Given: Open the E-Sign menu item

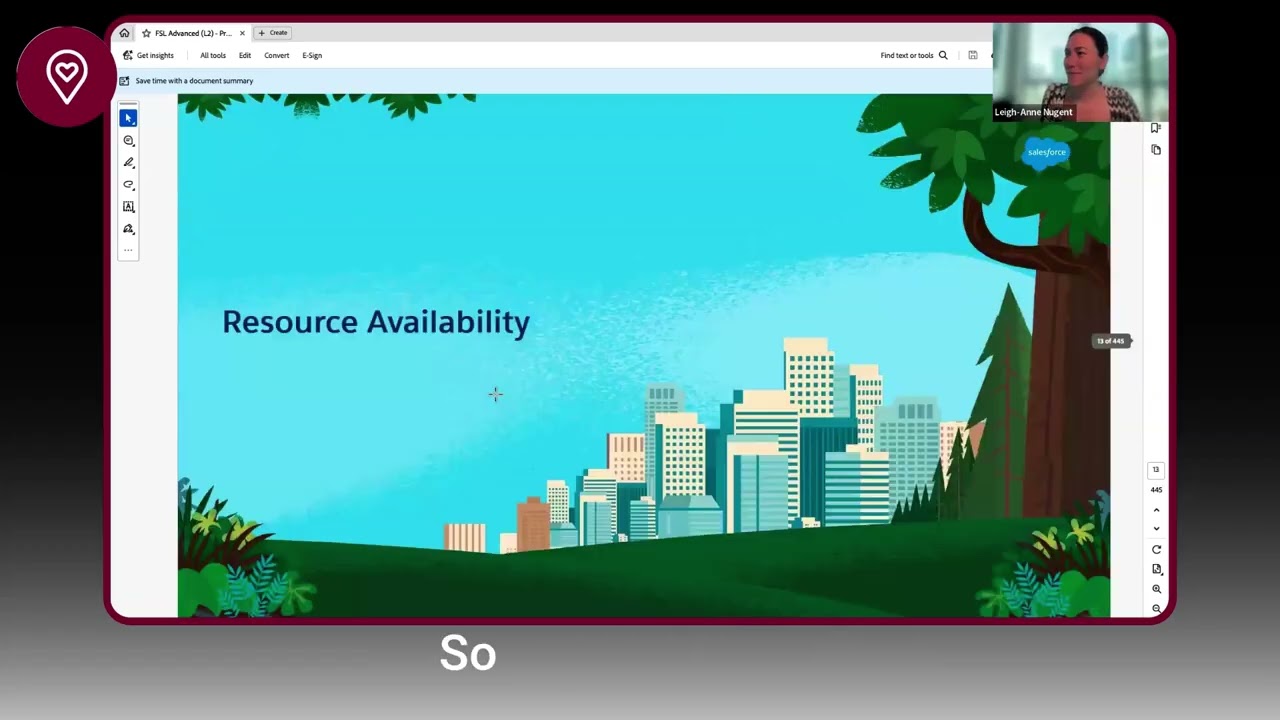Looking at the screenshot, I should (312, 55).
